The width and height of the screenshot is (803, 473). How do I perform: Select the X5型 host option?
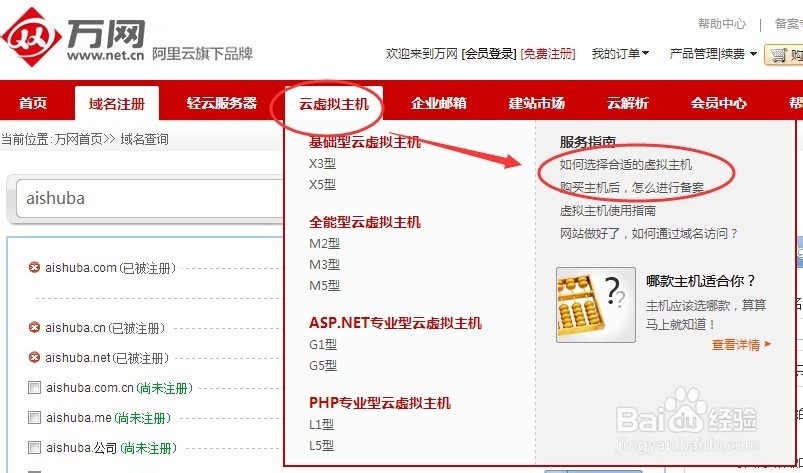323,184
